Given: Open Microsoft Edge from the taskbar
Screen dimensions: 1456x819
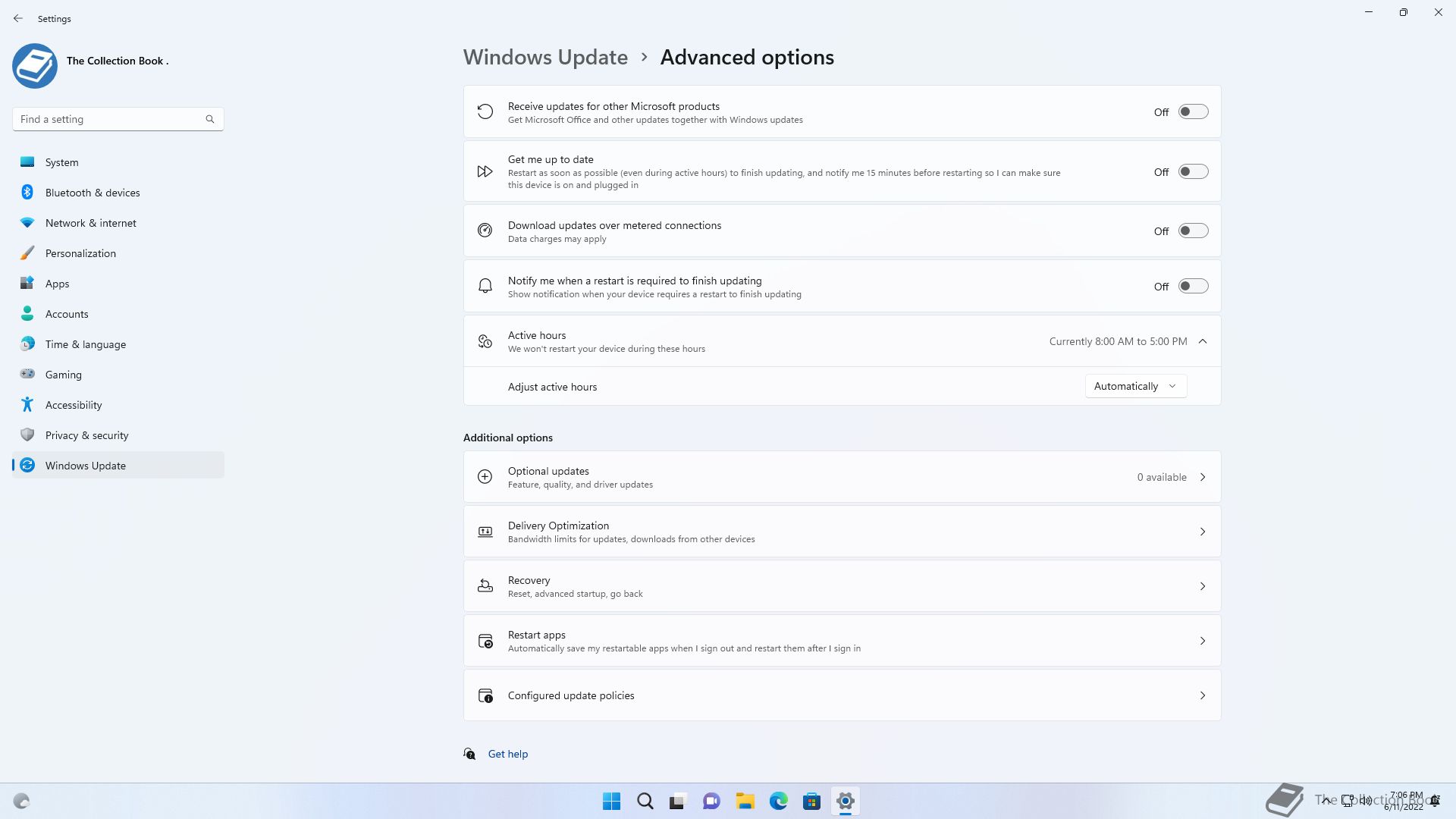Looking at the screenshot, I should tap(778, 801).
